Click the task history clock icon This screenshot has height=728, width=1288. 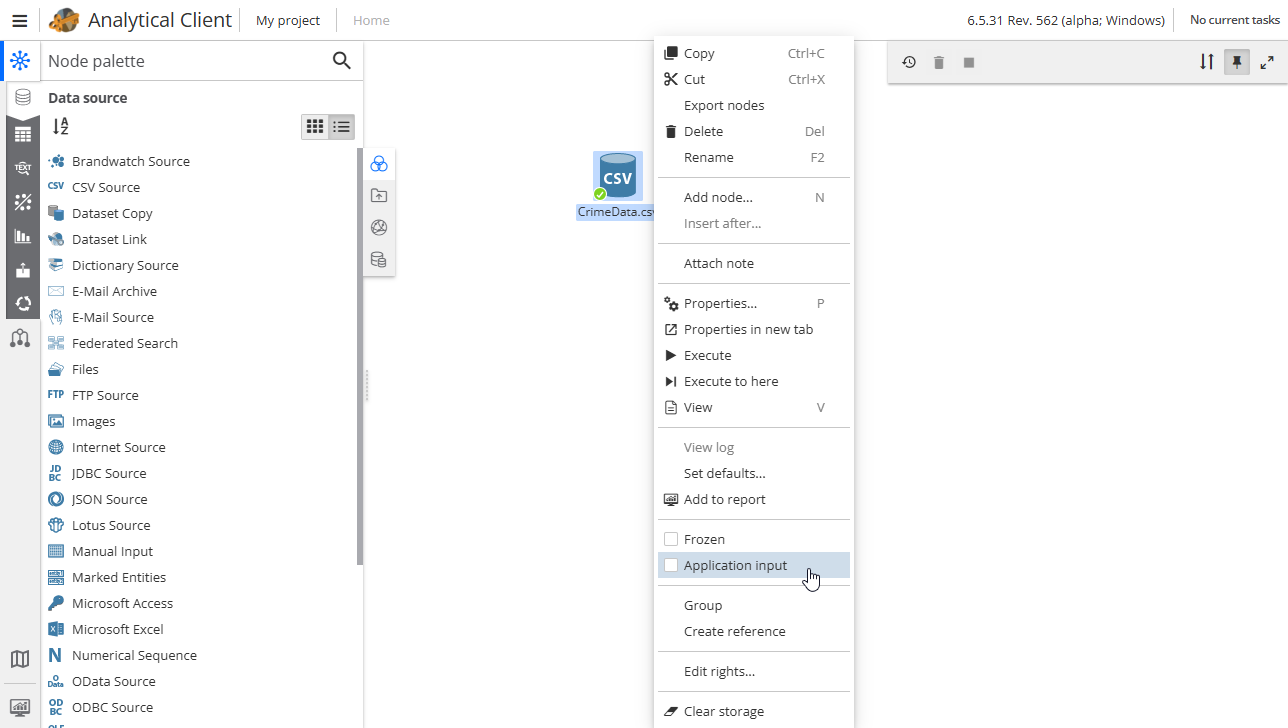click(908, 62)
